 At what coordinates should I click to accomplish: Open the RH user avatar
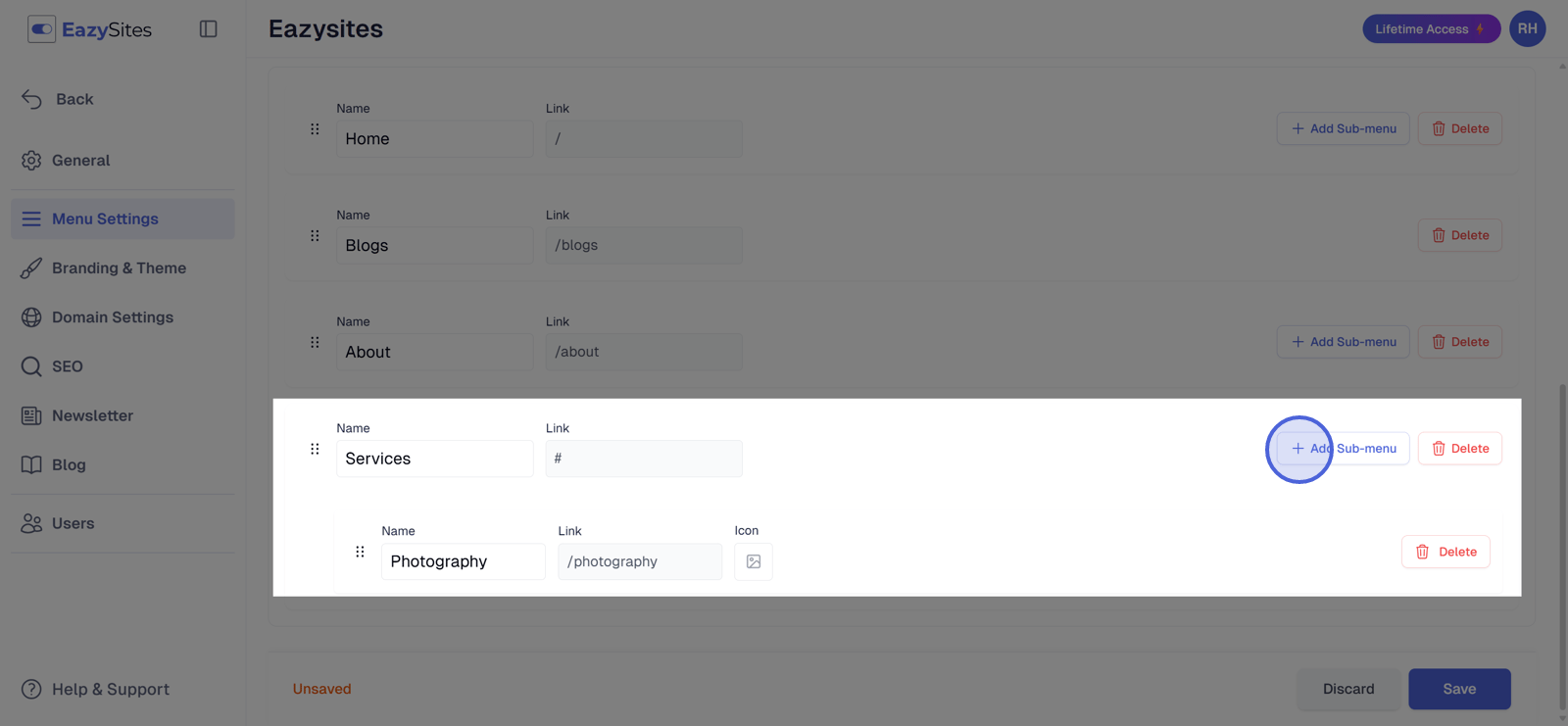point(1527,28)
